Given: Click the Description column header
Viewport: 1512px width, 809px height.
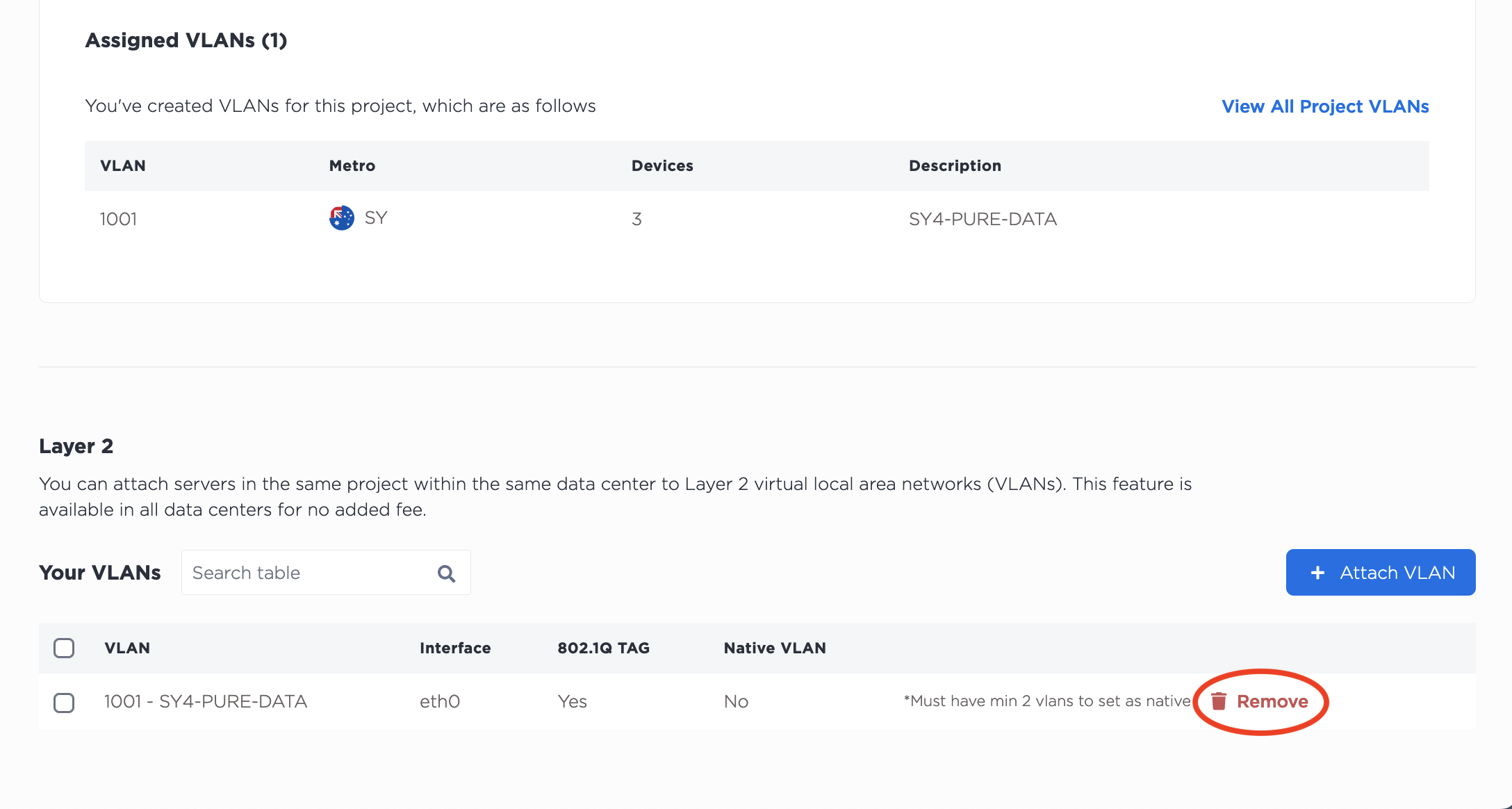Looking at the screenshot, I should click(955, 166).
